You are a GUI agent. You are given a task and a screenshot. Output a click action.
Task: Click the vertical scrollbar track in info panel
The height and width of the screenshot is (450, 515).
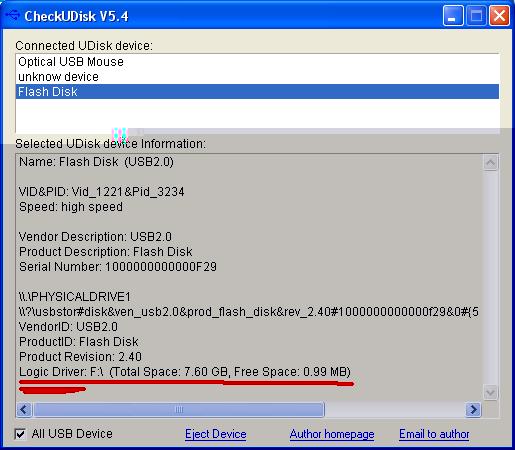491,277
